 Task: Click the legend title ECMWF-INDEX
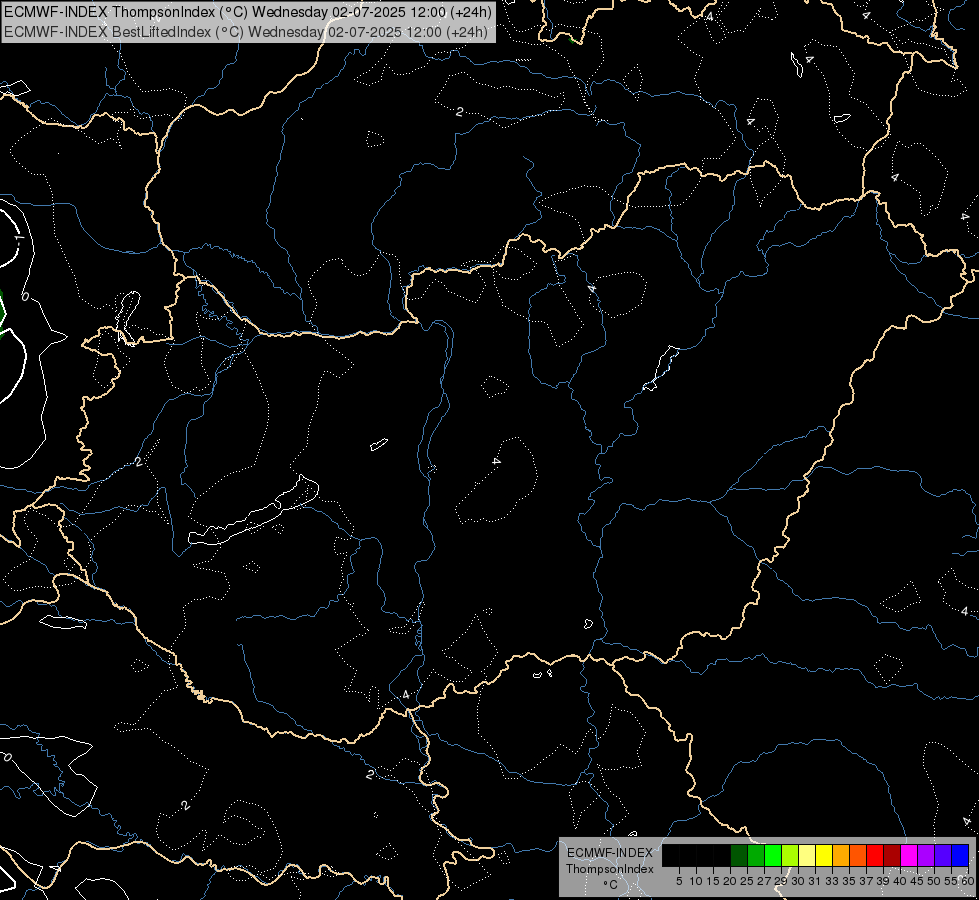pos(610,853)
